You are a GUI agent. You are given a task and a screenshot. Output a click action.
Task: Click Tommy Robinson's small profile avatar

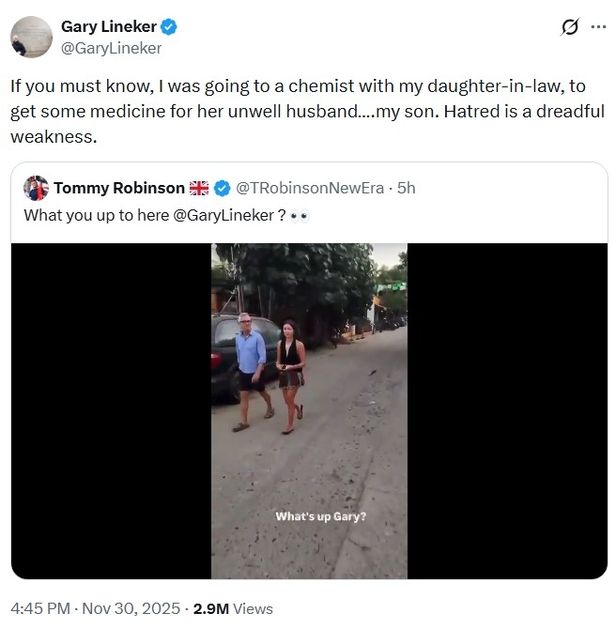36,188
